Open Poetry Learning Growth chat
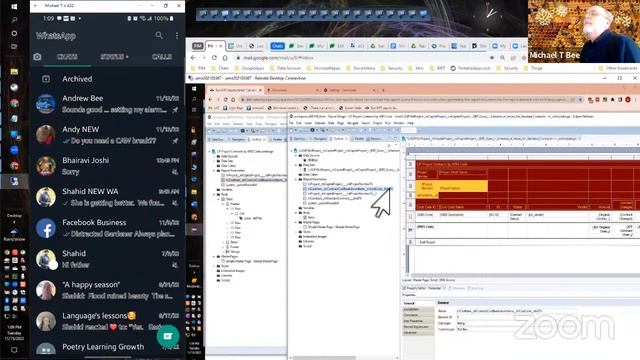640x360 pixels. tap(107, 348)
